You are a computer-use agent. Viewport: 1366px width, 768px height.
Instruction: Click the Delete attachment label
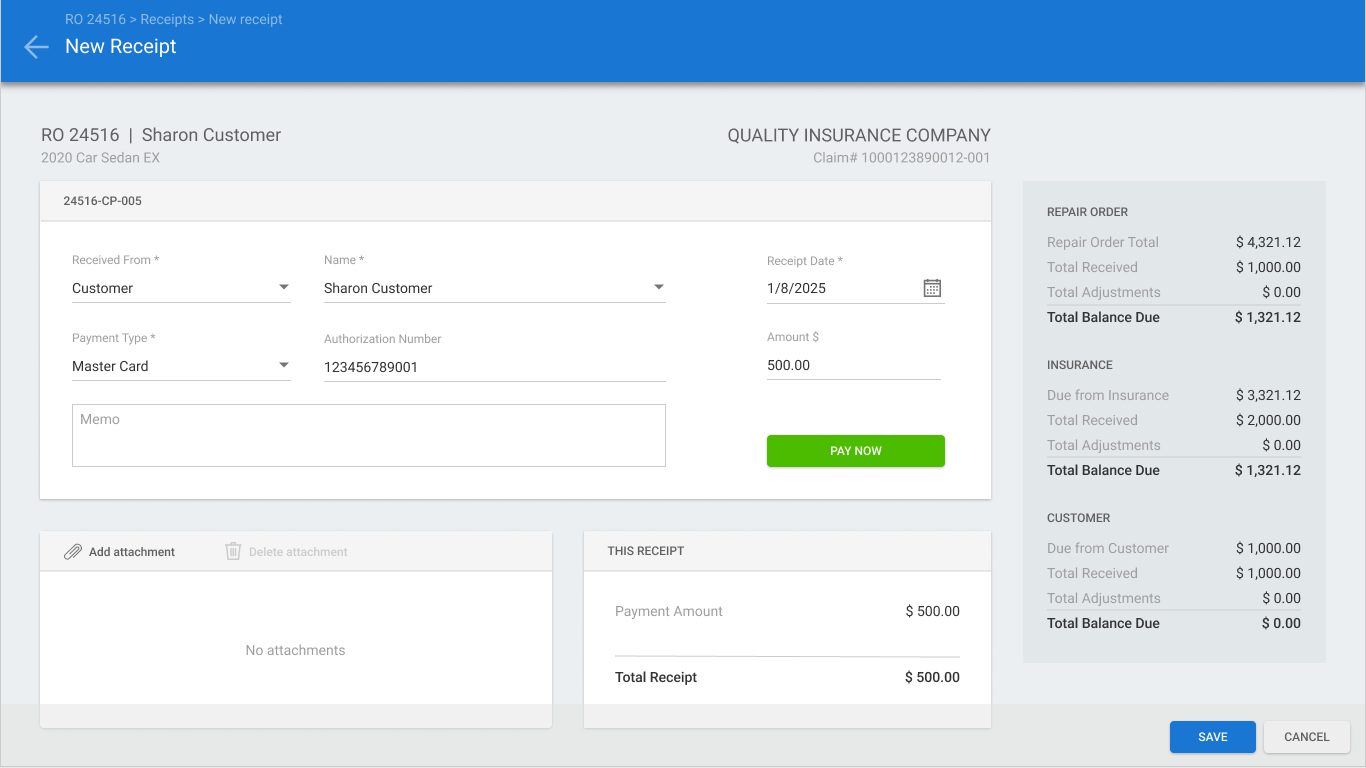coord(298,552)
